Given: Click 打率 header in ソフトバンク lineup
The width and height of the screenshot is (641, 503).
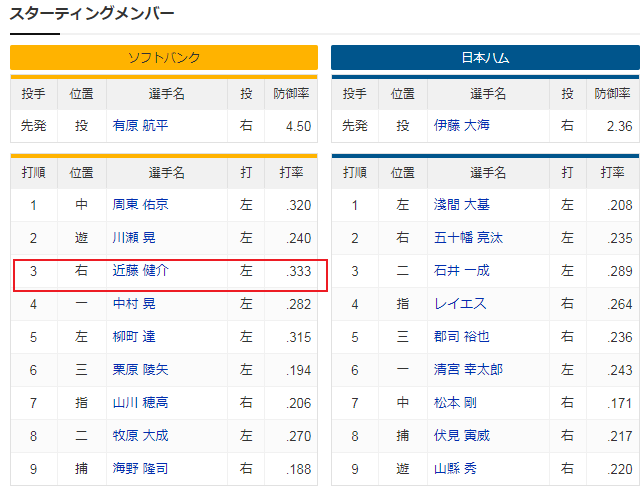Looking at the screenshot, I should [291, 173].
